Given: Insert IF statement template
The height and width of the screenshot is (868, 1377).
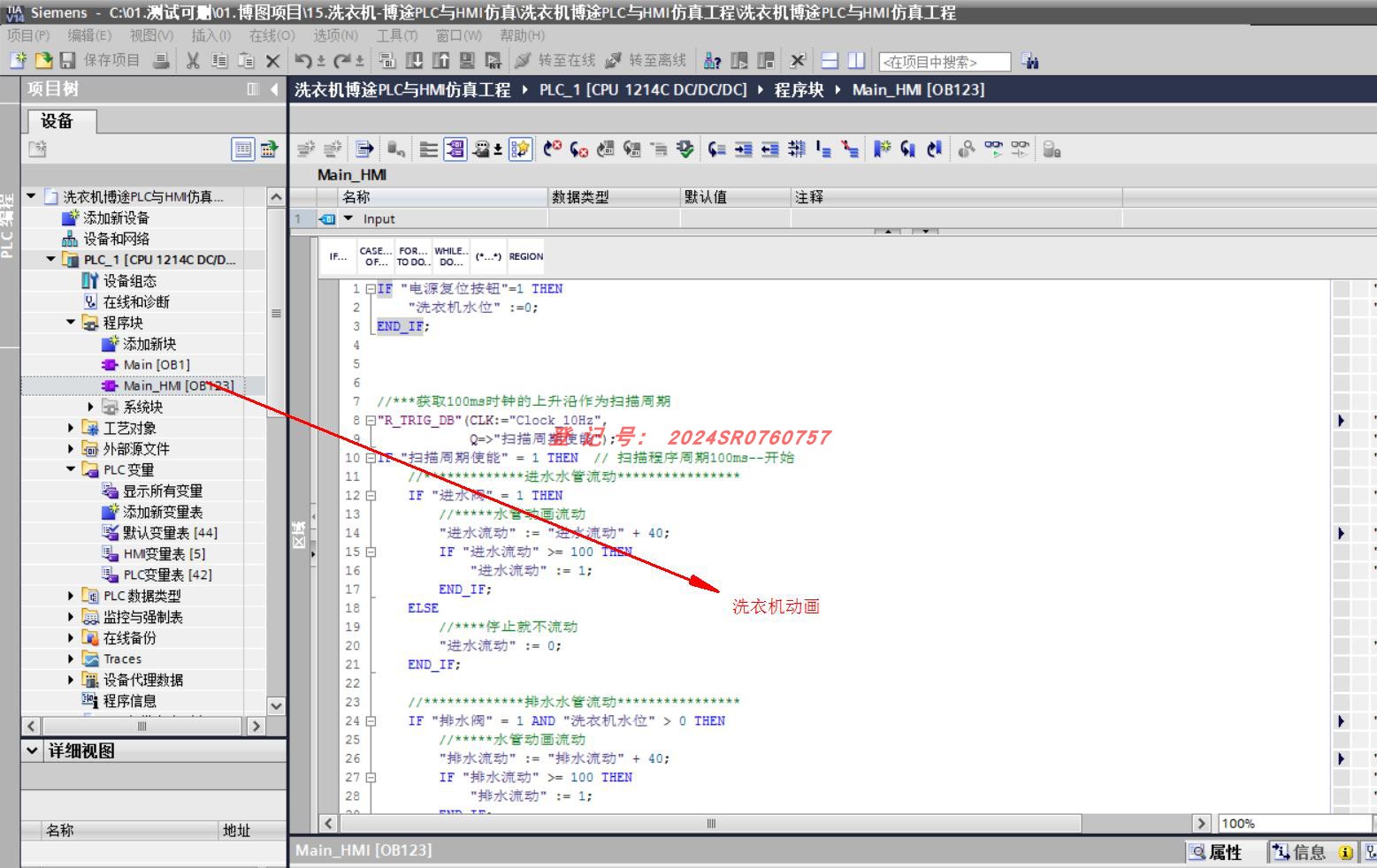Looking at the screenshot, I should [338, 256].
